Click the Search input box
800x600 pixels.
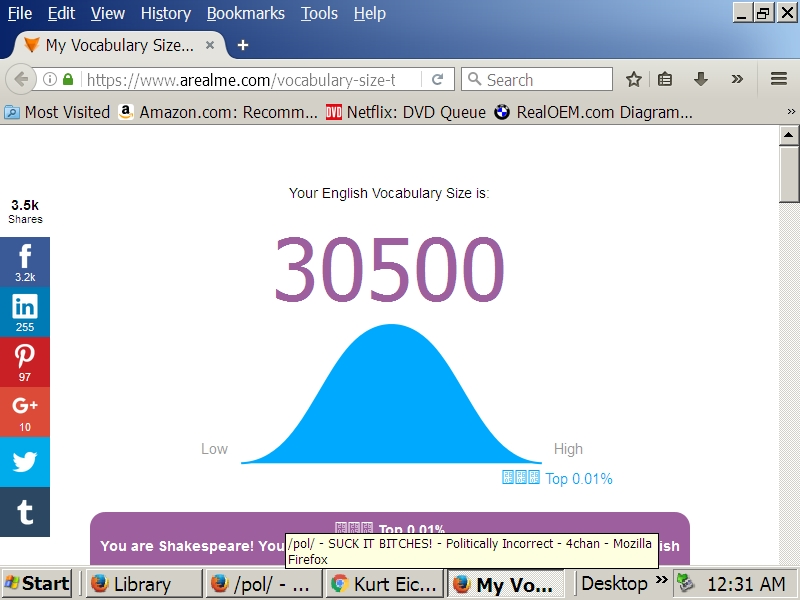tap(537, 80)
